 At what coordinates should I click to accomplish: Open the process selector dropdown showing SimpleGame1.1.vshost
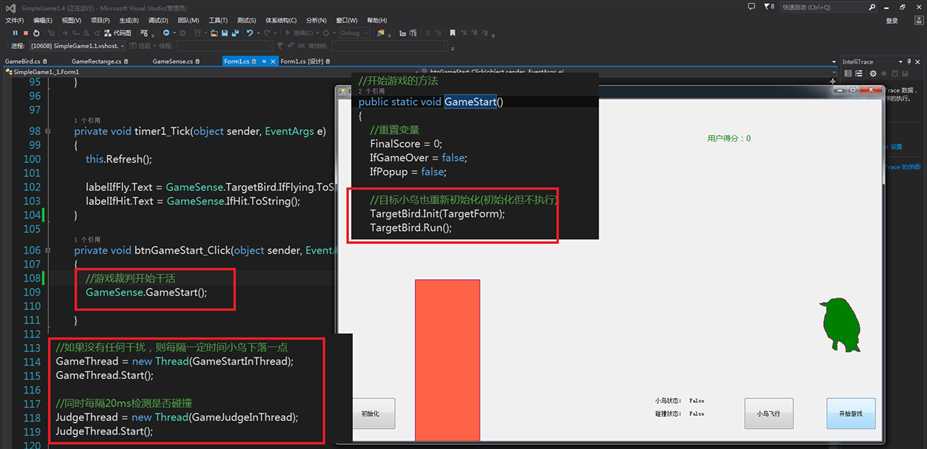tap(77, 46)
